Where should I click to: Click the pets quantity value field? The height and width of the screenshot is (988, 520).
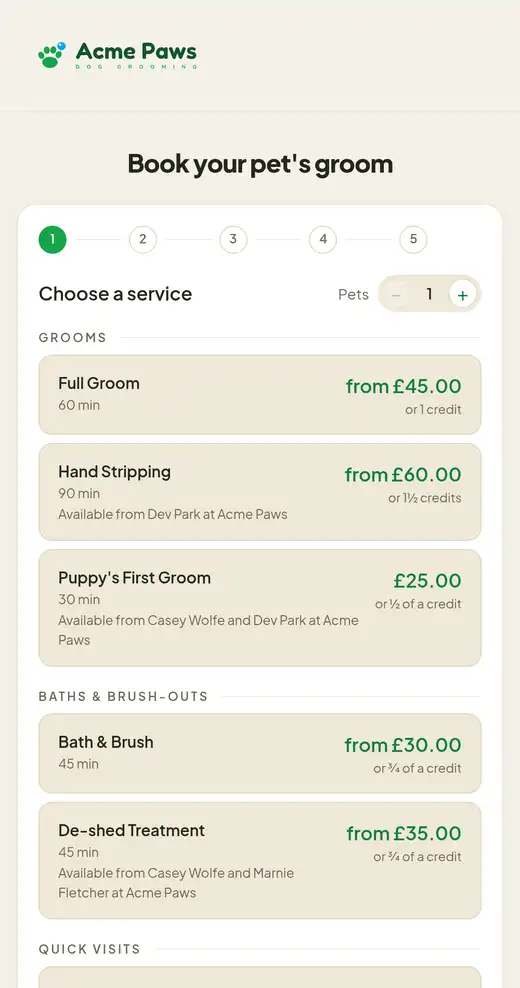click(x=429, y=294)
